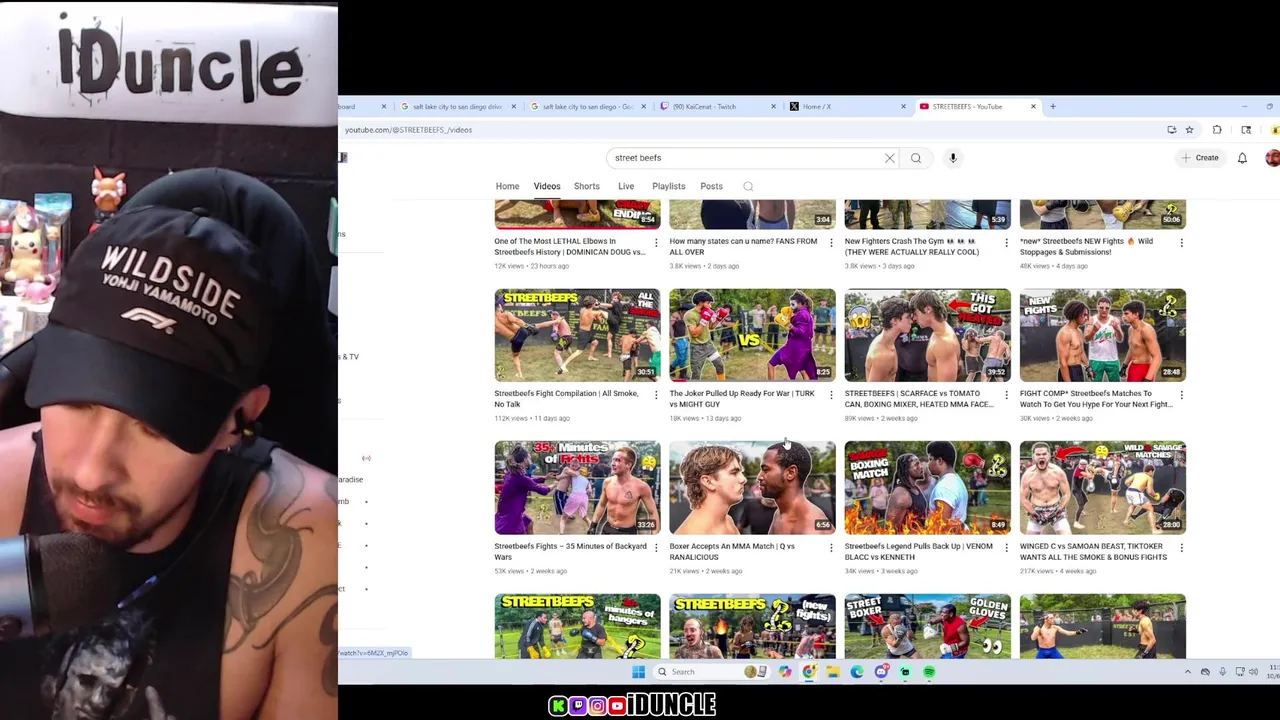Show hidden system tray icons
The image size is (1280, 720).
(1188, 672)
